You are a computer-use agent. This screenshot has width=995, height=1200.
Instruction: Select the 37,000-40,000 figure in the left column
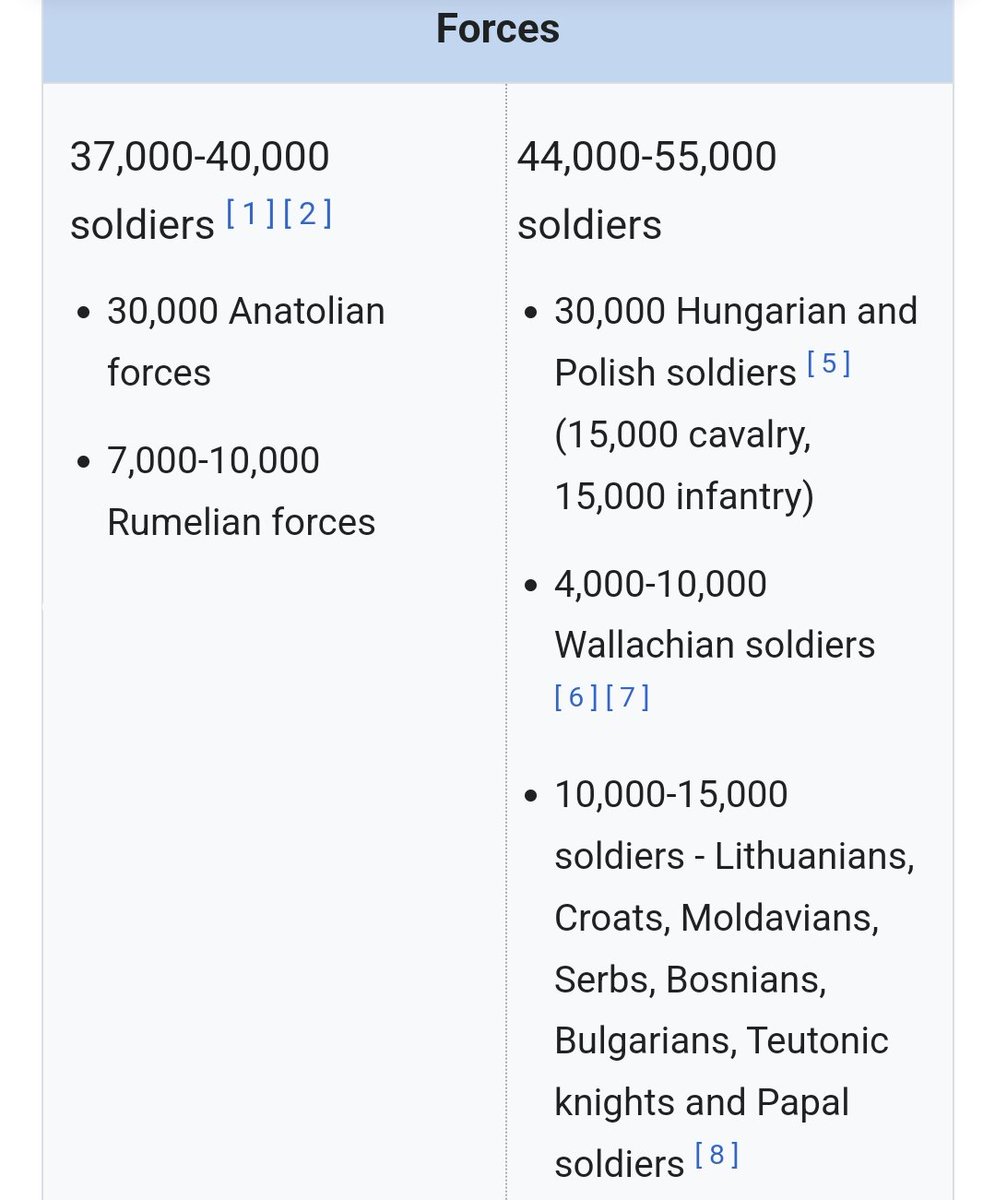(199, 157)
